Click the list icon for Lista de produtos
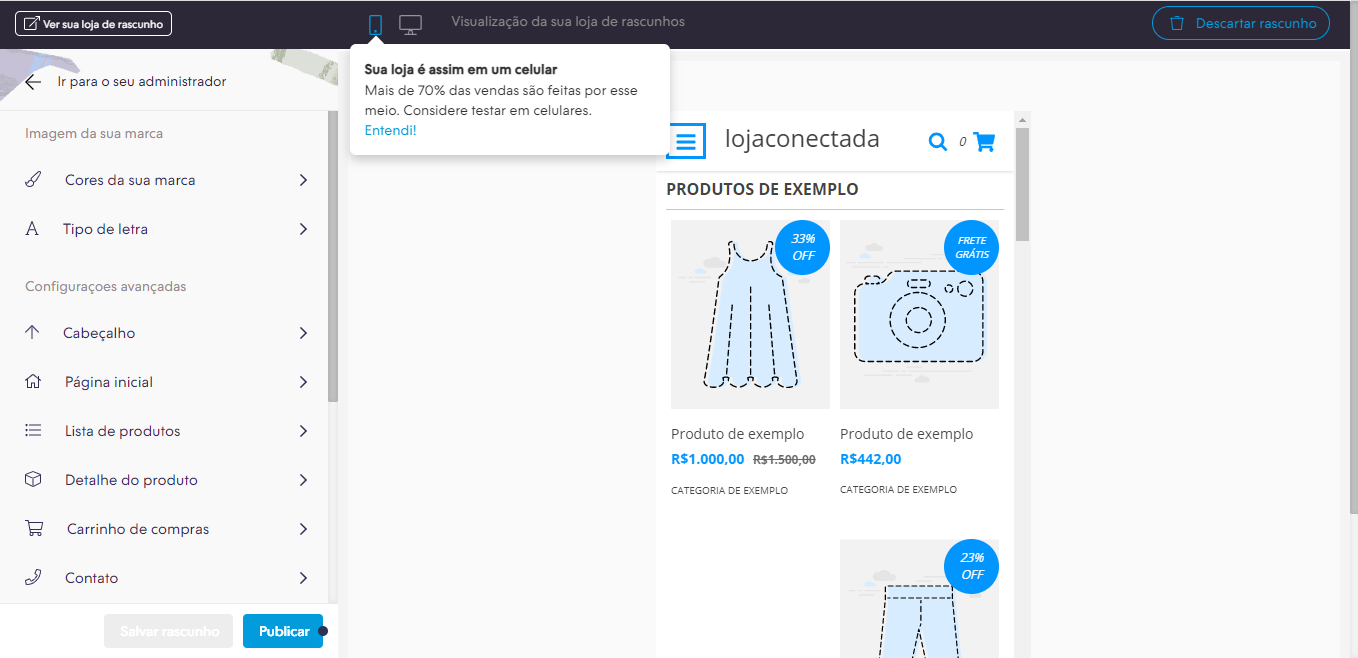 pyautogui.click(x=33, y=431)
